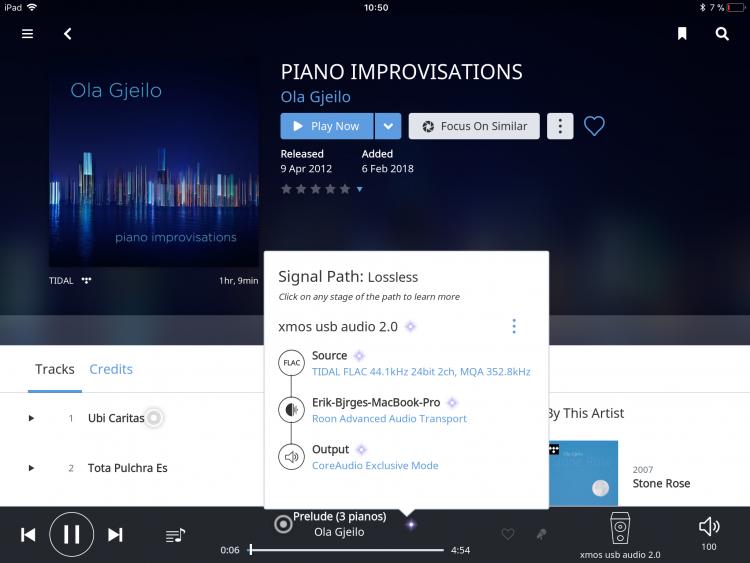
Task: Open the Stone Rose album title
Action: [x=661, y=484]
